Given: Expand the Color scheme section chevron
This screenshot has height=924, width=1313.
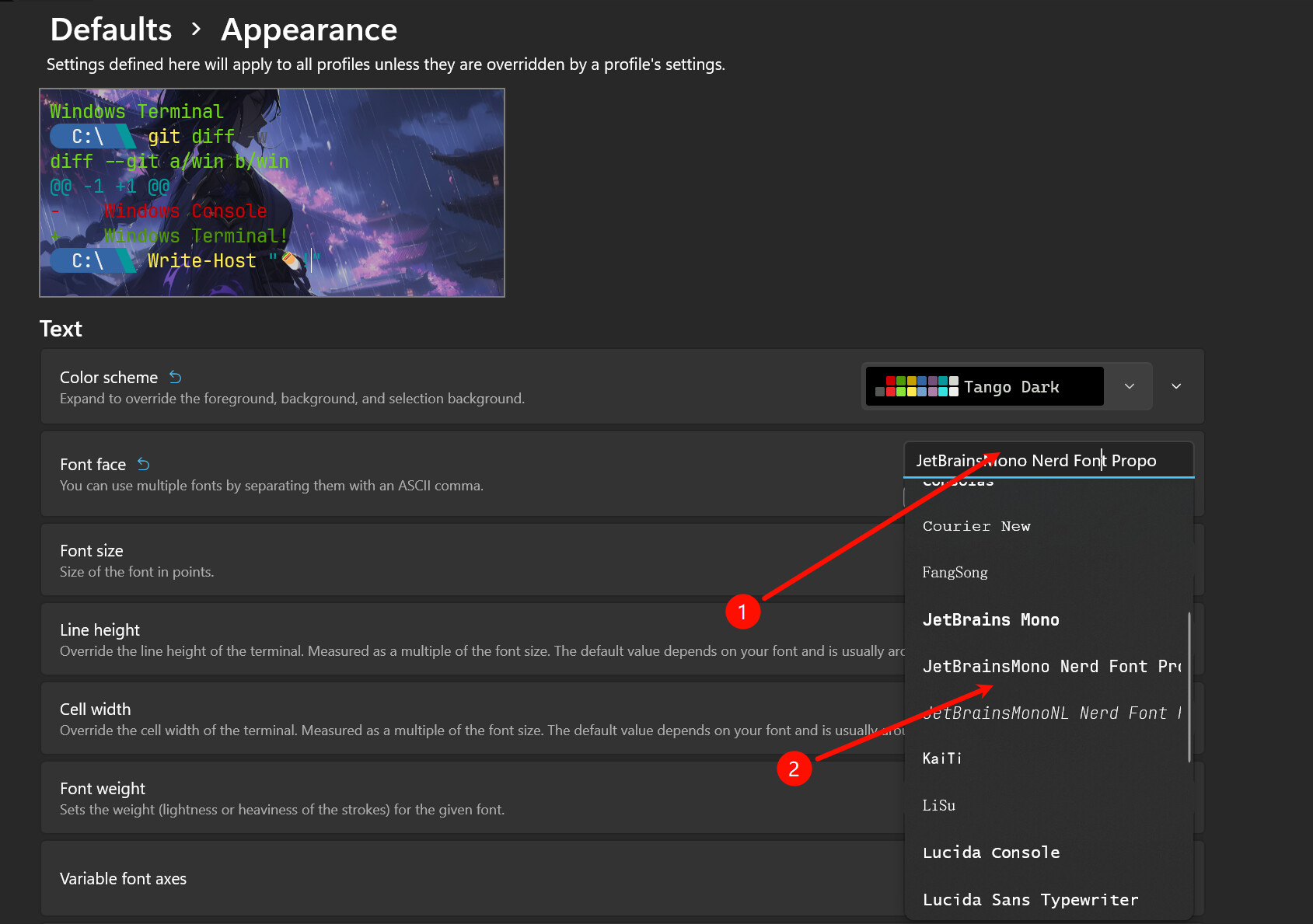Looking at the screenshot, I should point(1176,386).
